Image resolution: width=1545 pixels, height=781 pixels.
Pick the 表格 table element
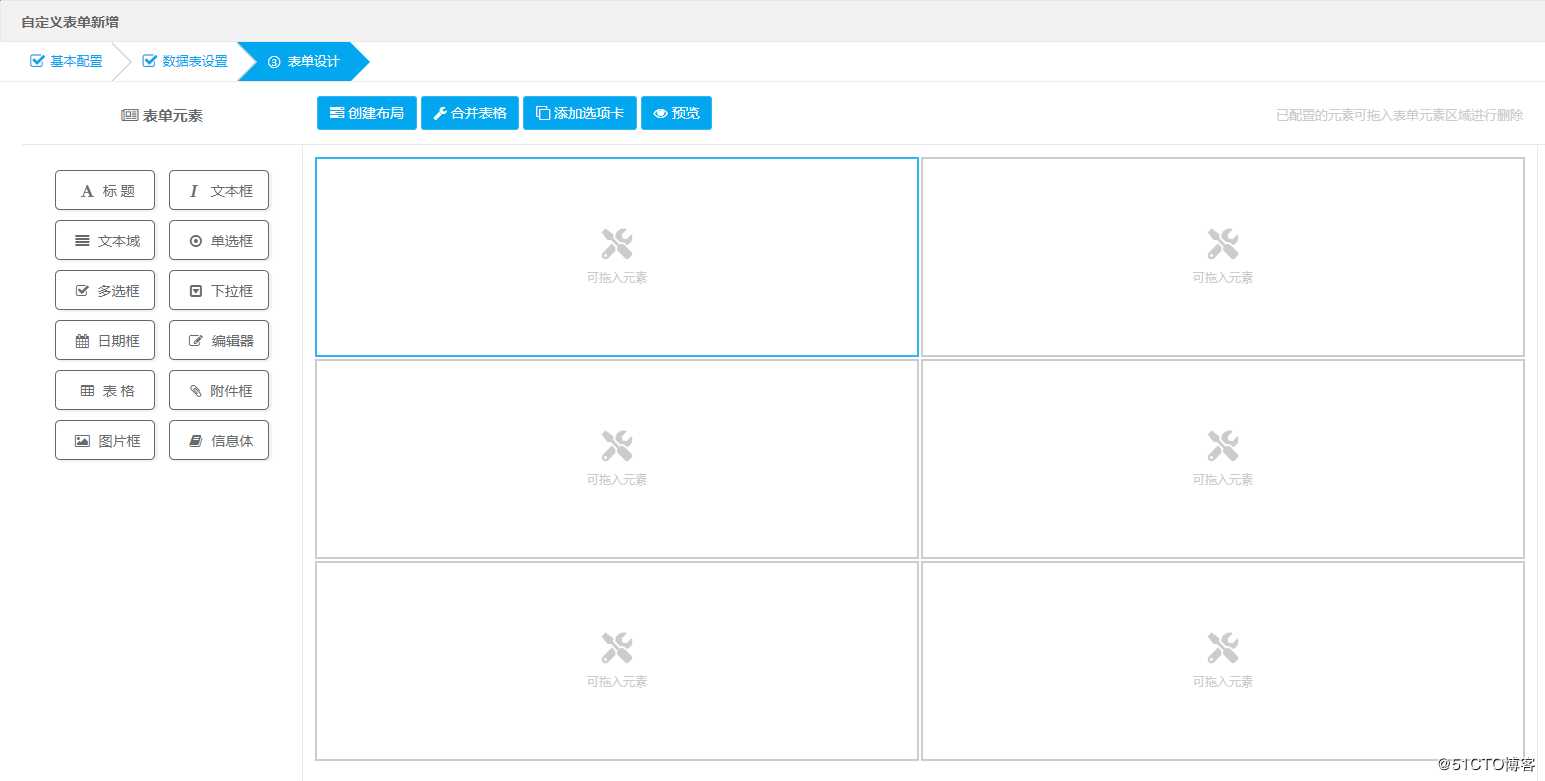pyautogui.click(x=105, y=390)
